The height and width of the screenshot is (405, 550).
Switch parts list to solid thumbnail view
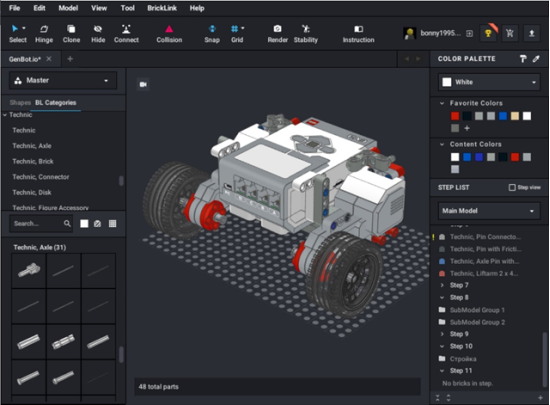tap(84, 223)
